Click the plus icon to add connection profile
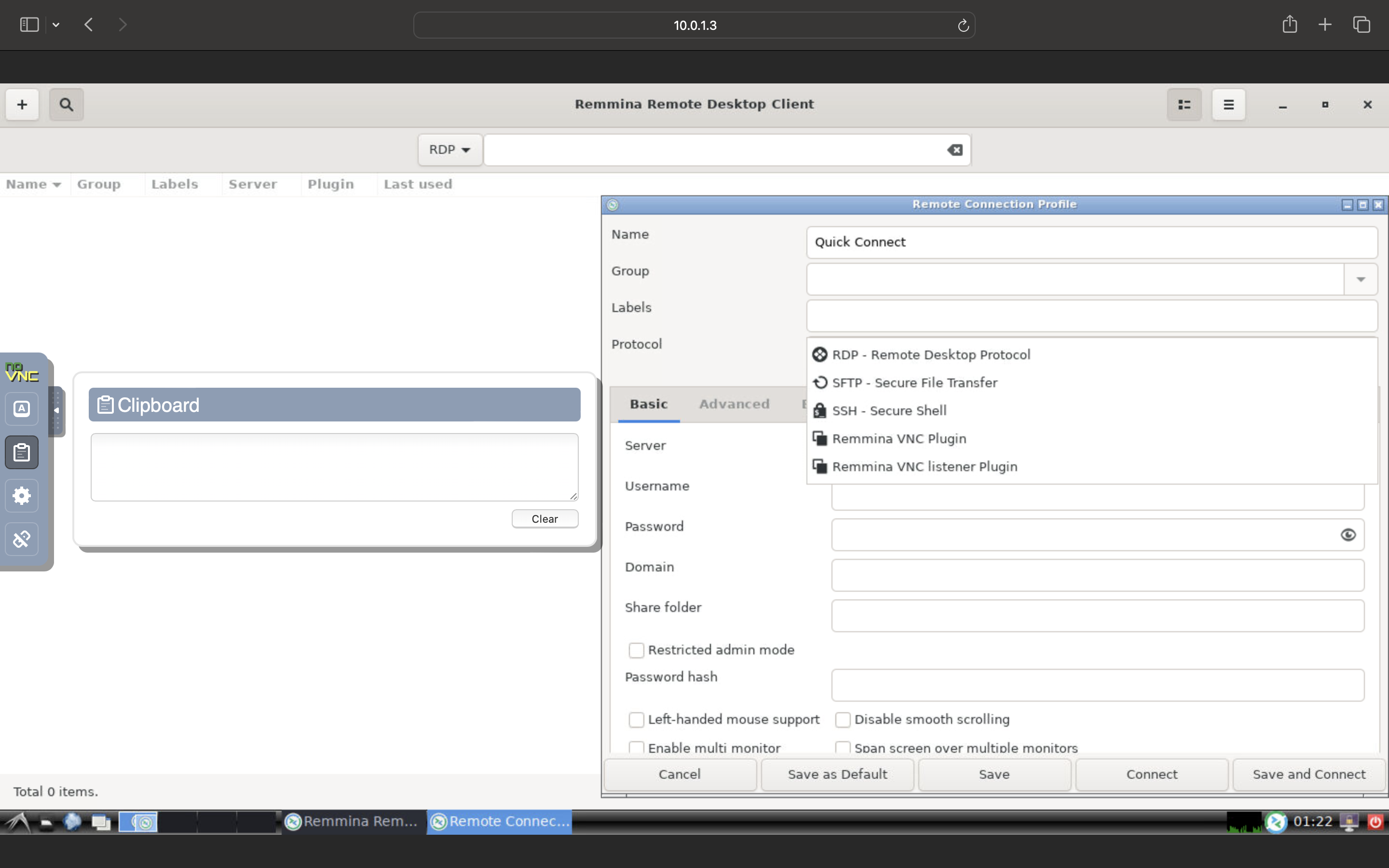 tap(22, 105)
